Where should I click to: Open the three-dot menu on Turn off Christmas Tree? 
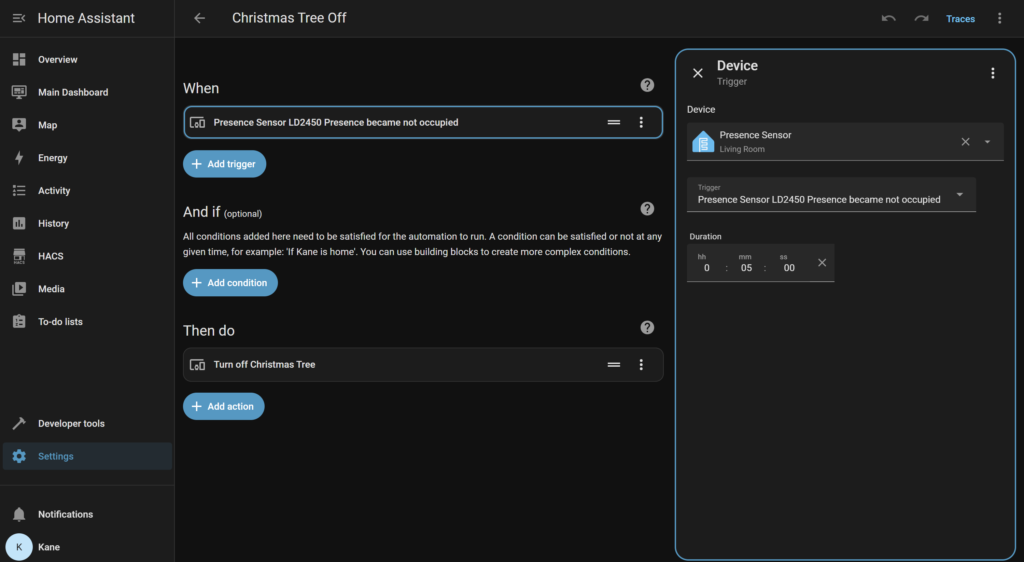coord(641,365)
